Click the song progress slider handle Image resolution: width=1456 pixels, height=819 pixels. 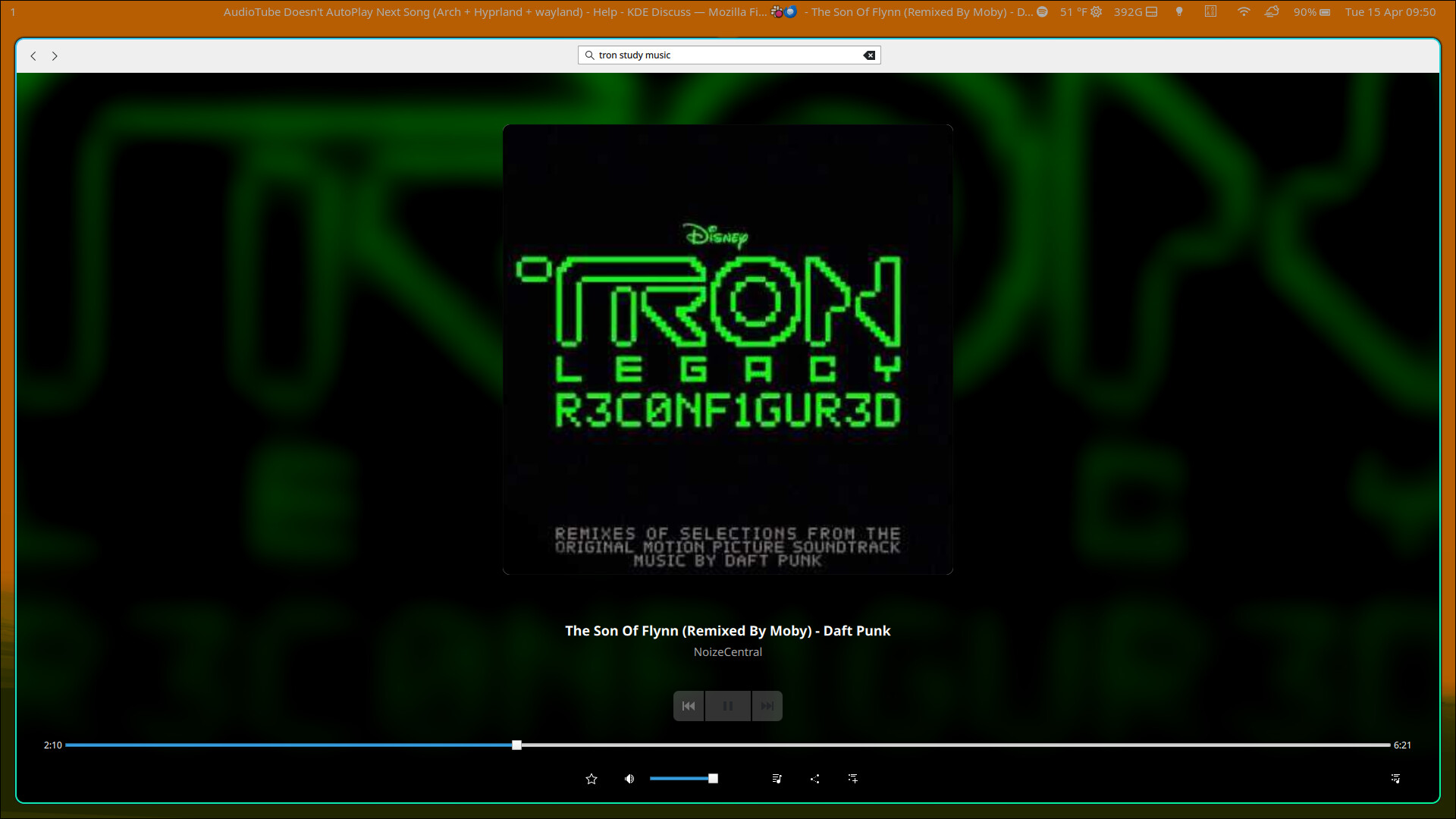(x=516, y=745)
